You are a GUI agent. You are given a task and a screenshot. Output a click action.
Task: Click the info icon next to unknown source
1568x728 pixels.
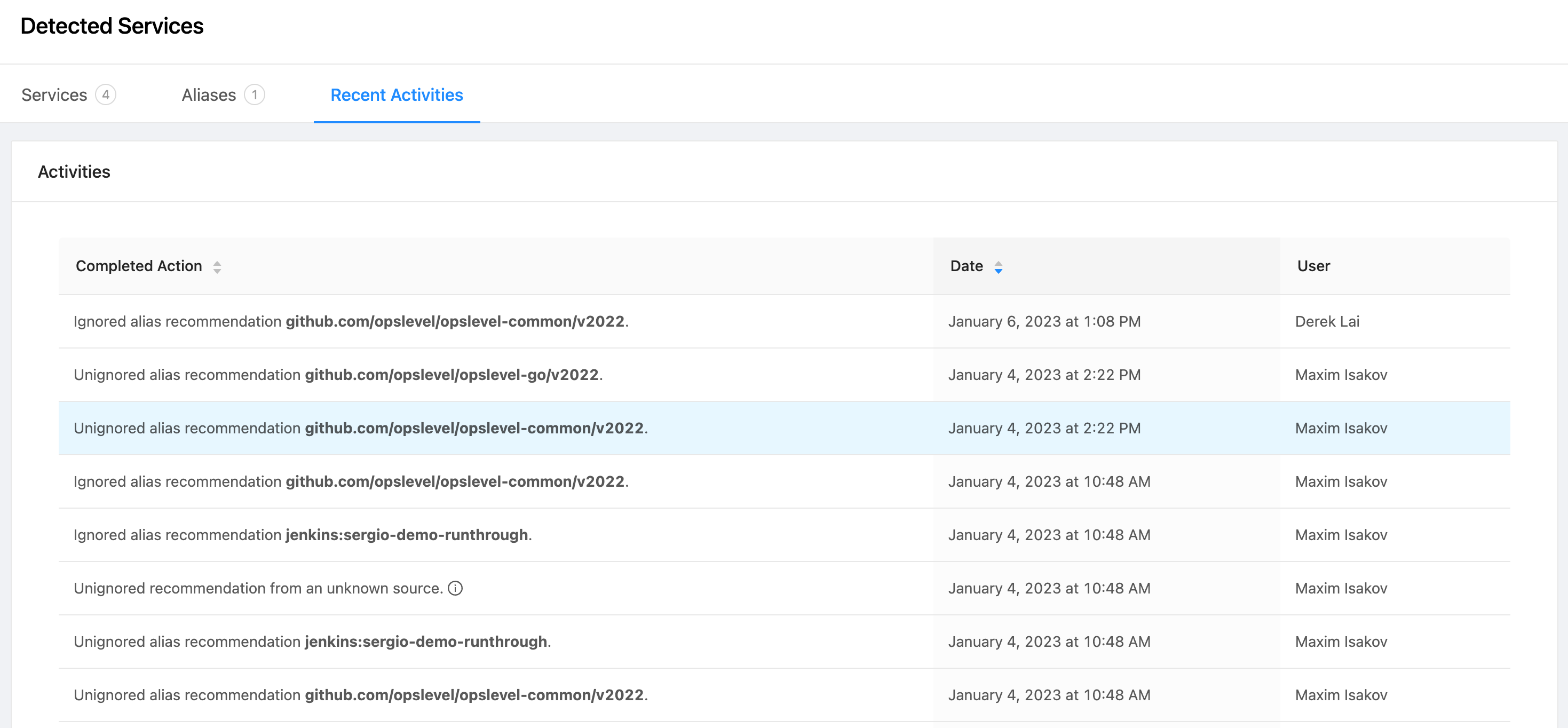[455, 588]
